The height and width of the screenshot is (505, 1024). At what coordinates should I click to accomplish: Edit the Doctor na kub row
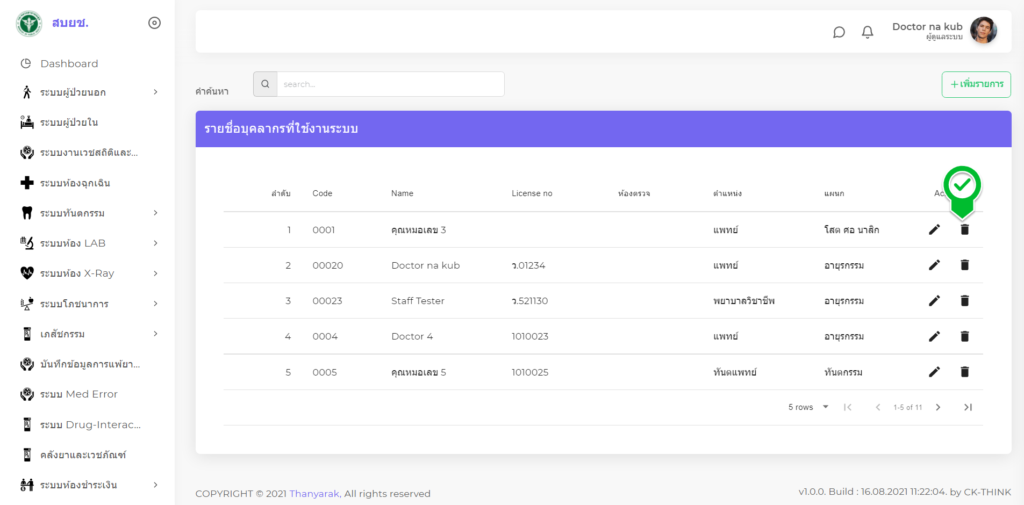934,265
